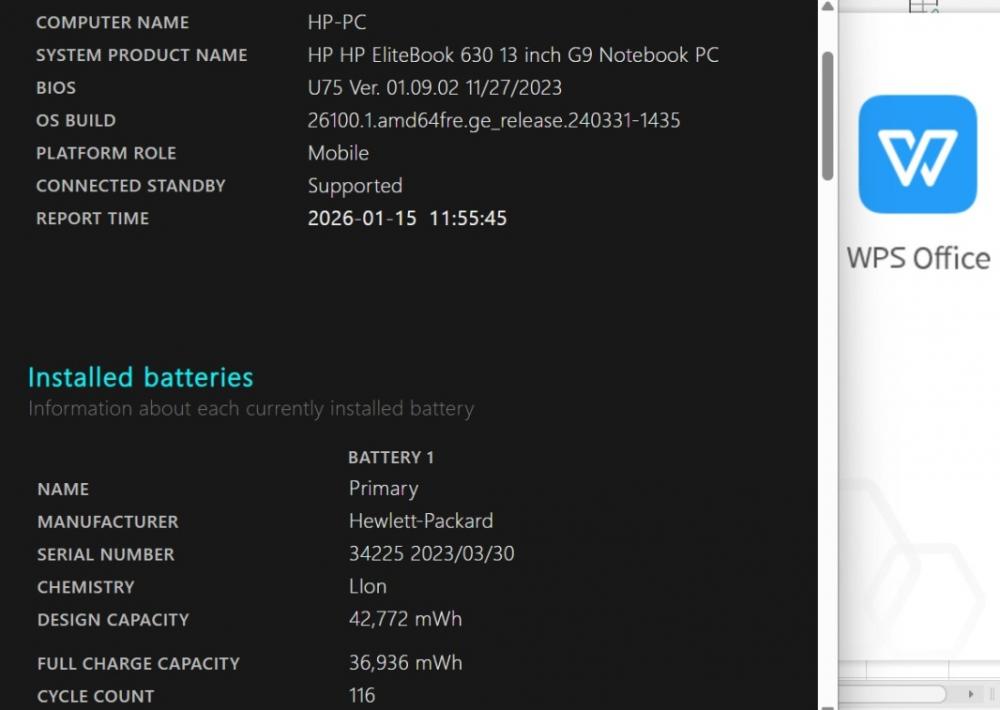
Task: Click the CYCLE COUNT row label
Action: [96, 696]
